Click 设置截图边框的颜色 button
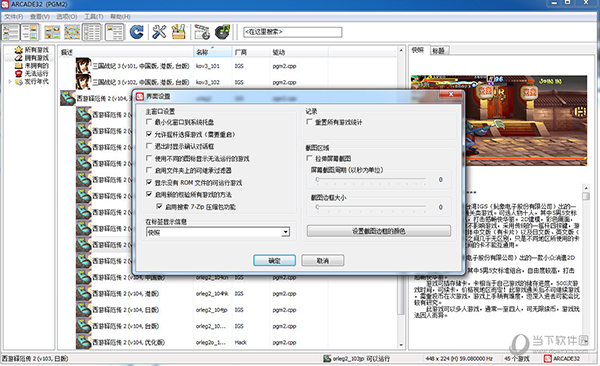 [379, 231]
